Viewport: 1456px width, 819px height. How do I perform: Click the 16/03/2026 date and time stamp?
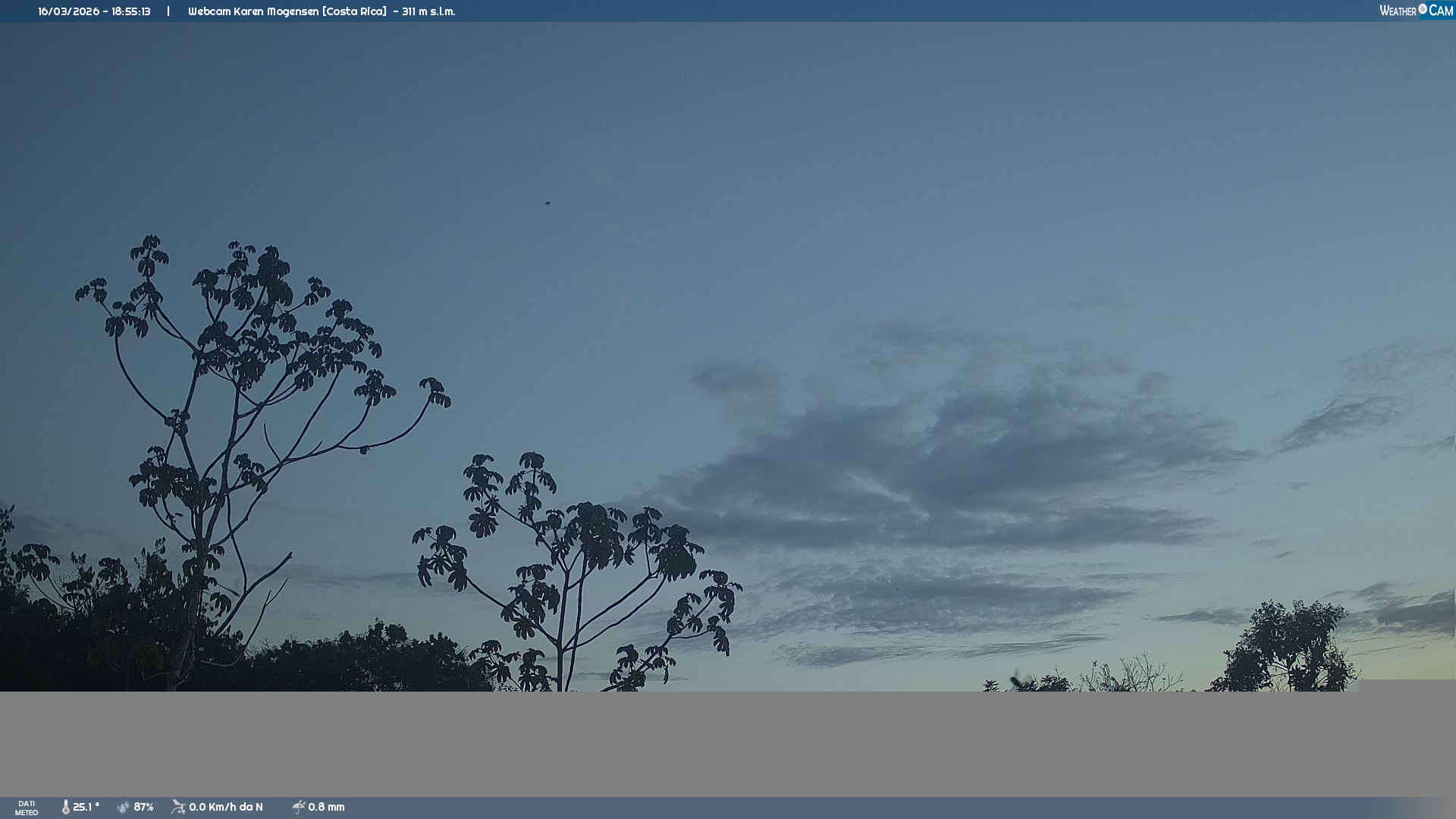94,11
